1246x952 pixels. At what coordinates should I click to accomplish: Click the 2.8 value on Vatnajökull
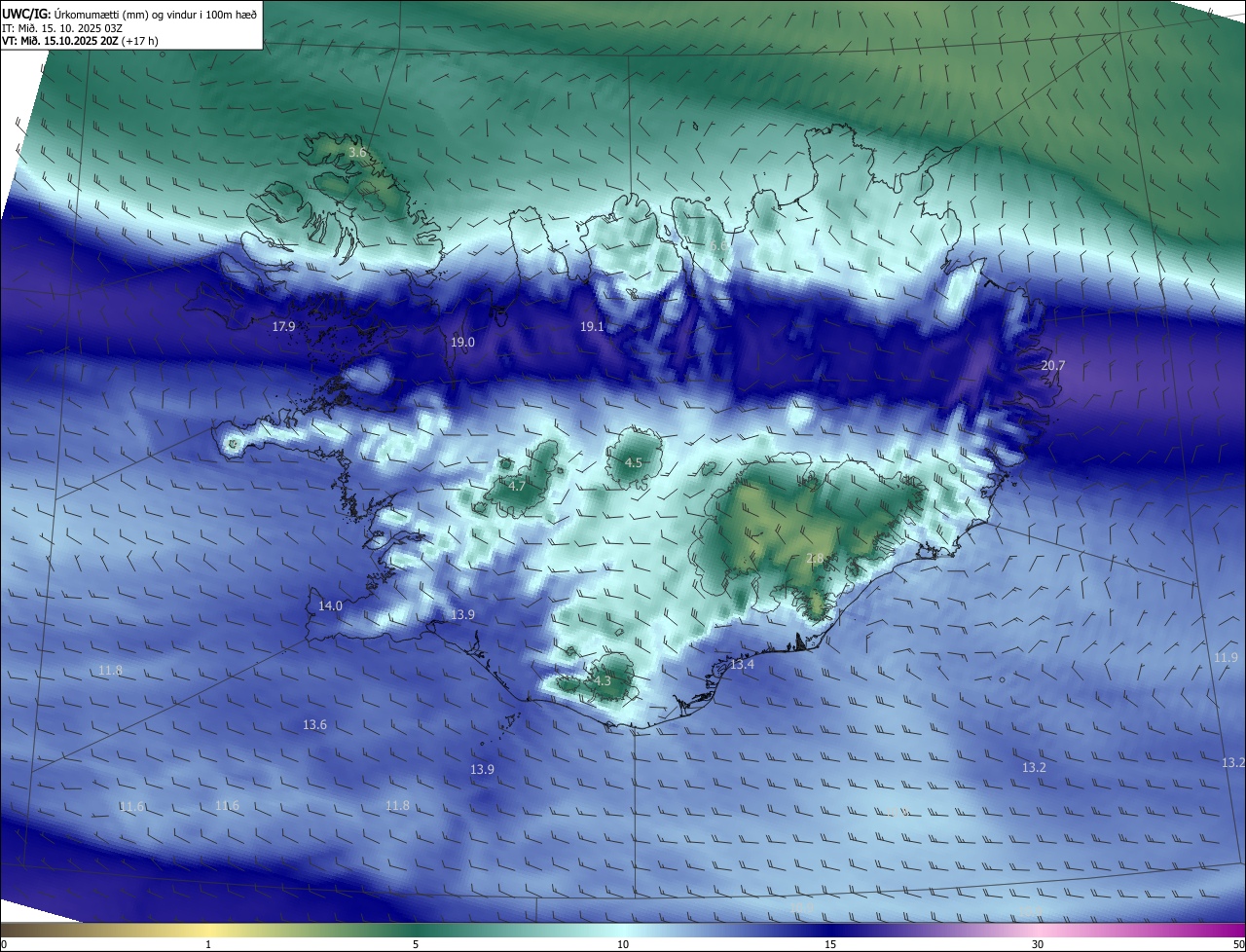816,559
